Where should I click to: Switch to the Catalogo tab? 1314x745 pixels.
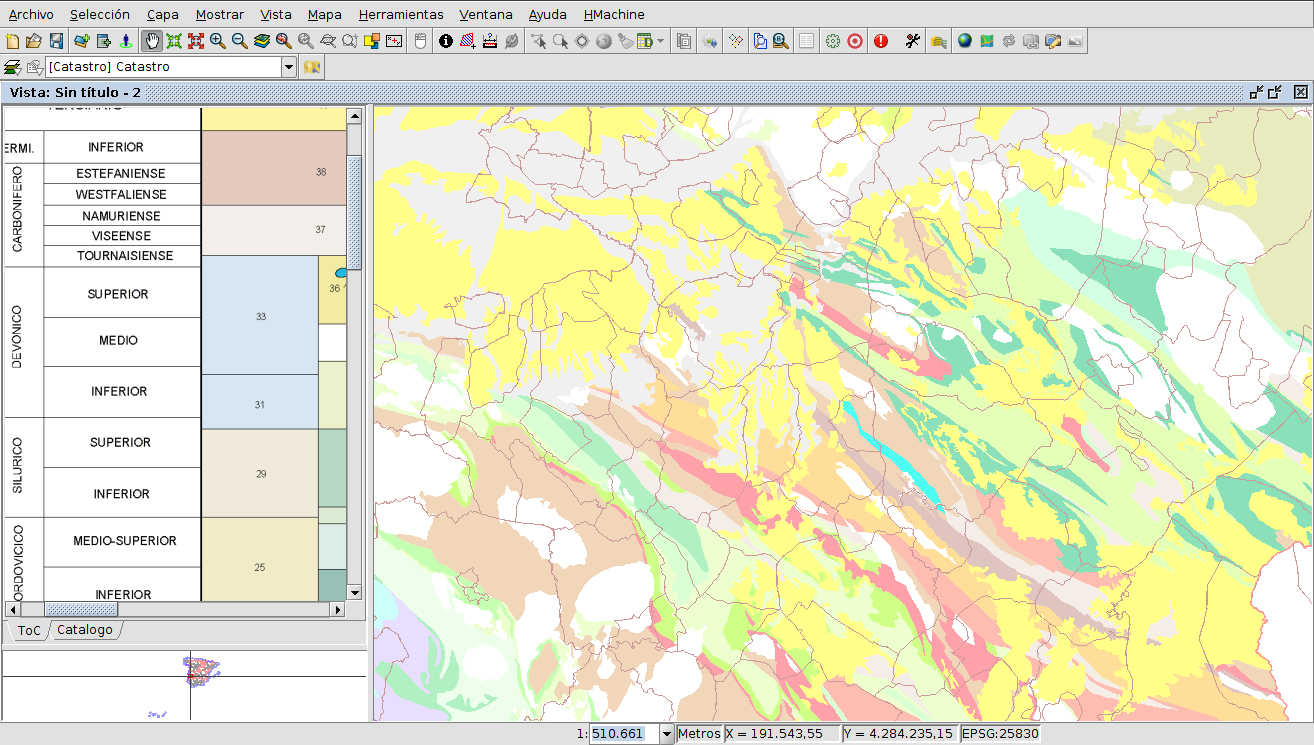(85, 630)
